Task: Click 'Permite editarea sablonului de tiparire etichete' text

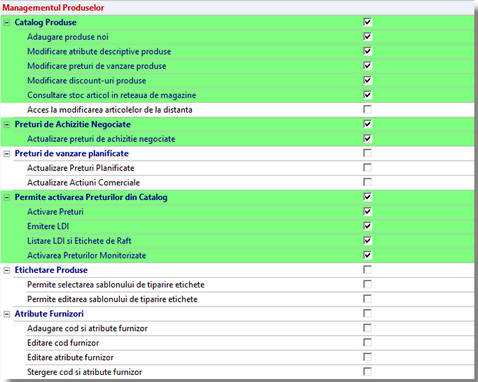Action: 112,299
